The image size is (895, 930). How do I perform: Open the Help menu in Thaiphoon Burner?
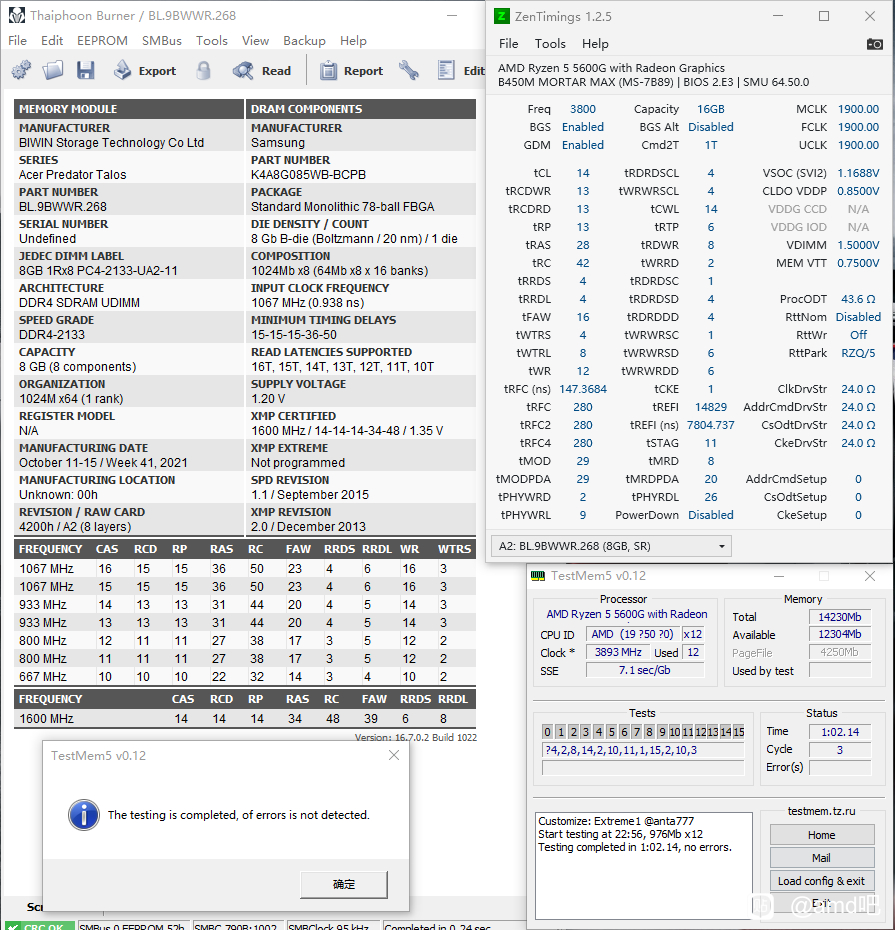(353, 40)
